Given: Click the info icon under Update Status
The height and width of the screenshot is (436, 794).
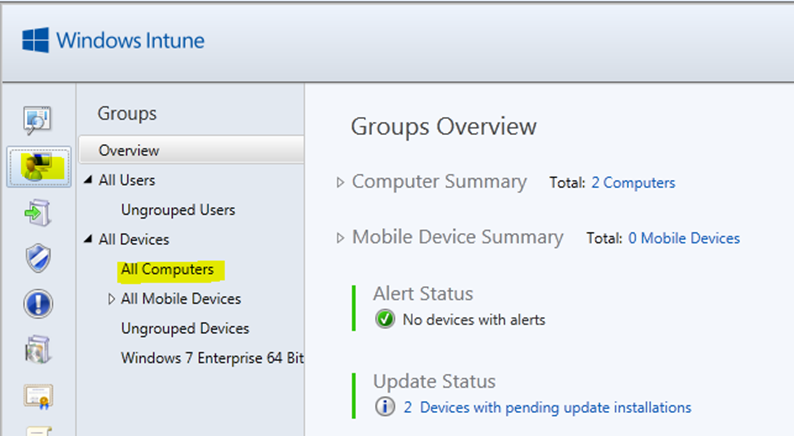Looking at the screenshot, I should (385, 407).
